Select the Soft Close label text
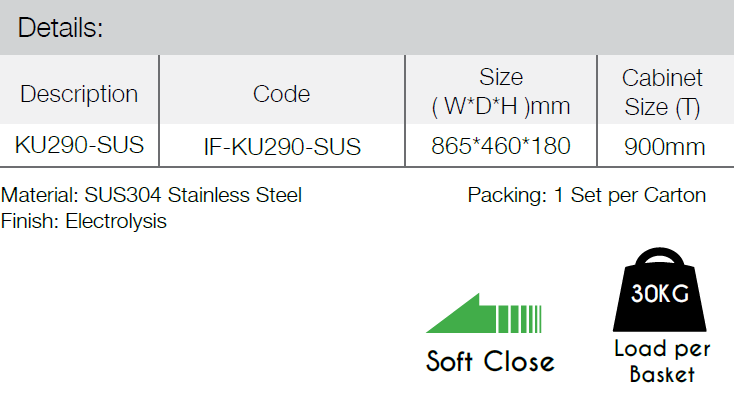The image size is (734, 403). pyautogui.click(x=490, y=361)
